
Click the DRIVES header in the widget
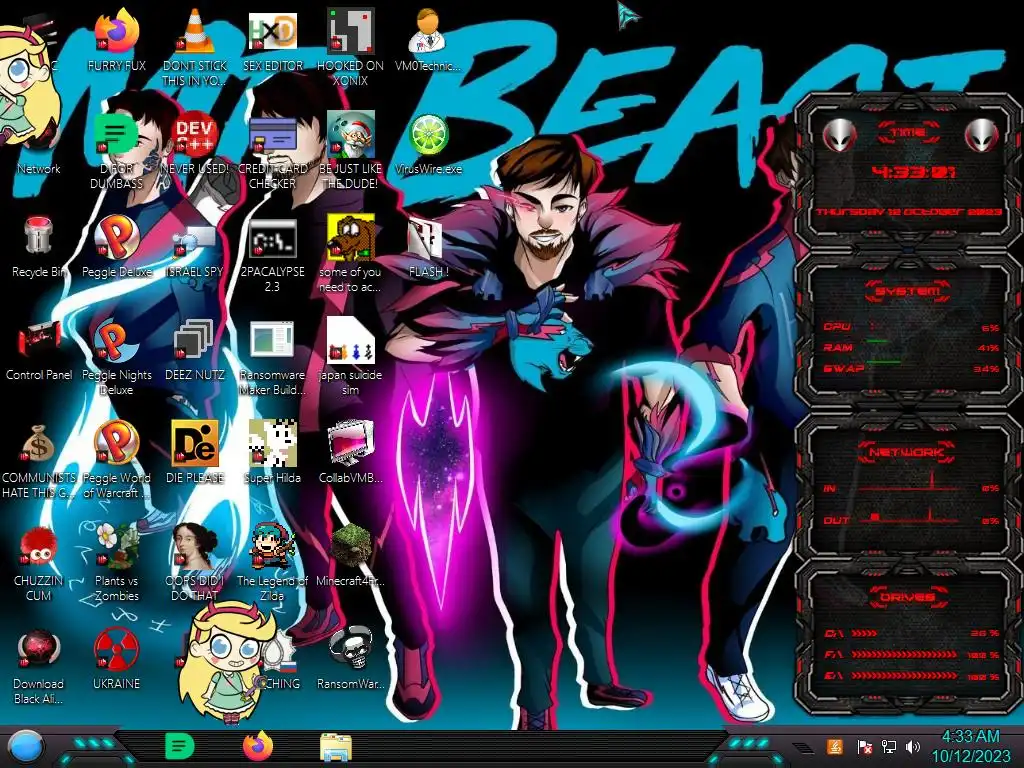tap(907, 597)
